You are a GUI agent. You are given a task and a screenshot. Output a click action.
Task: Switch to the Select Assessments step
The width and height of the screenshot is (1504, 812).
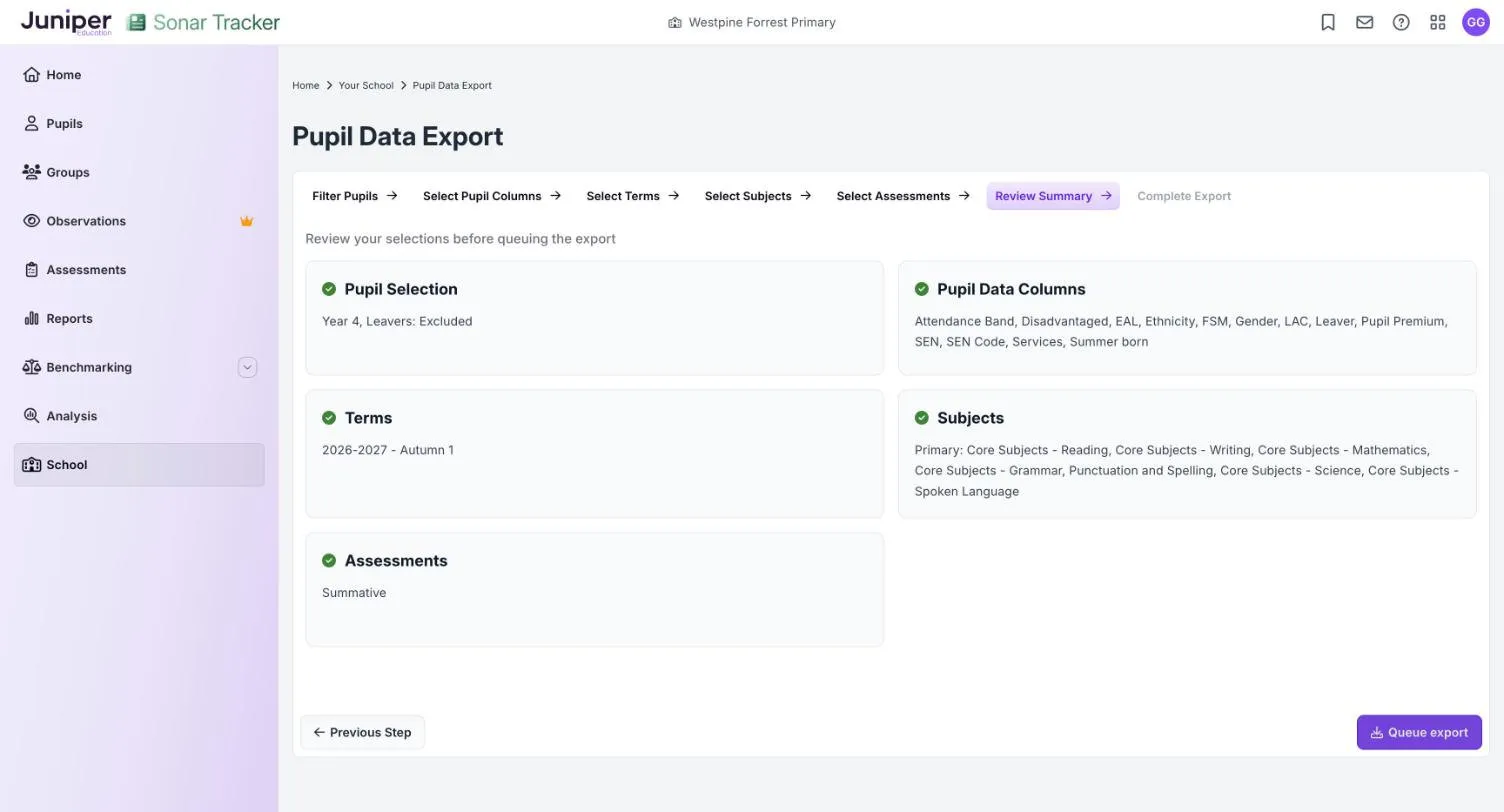tap(903, 196)
